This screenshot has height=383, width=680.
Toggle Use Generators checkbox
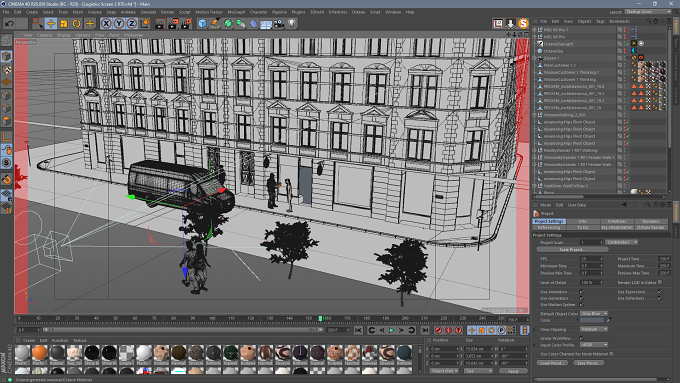click(582, 298)
